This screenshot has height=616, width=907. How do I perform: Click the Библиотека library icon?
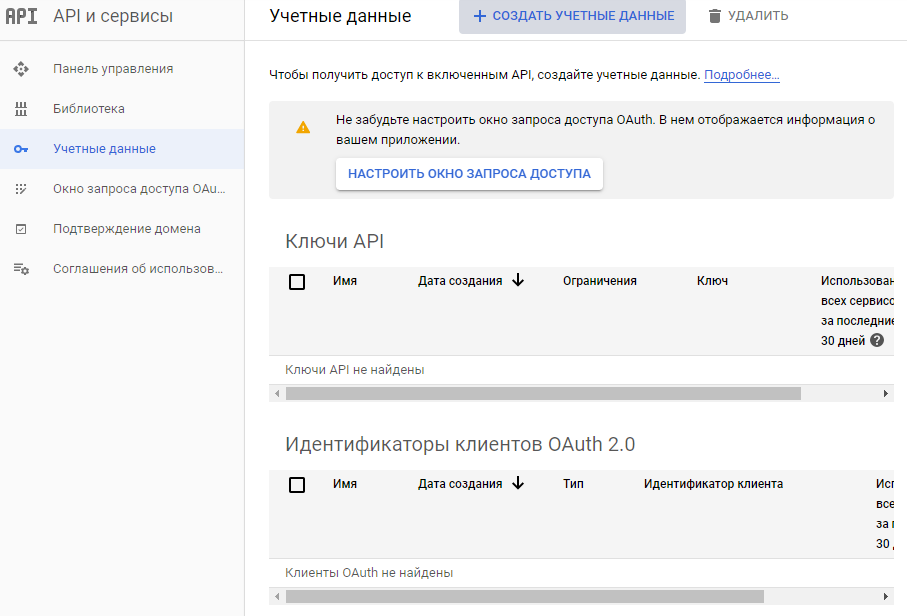pyautogui.click(x=21, y=109)
